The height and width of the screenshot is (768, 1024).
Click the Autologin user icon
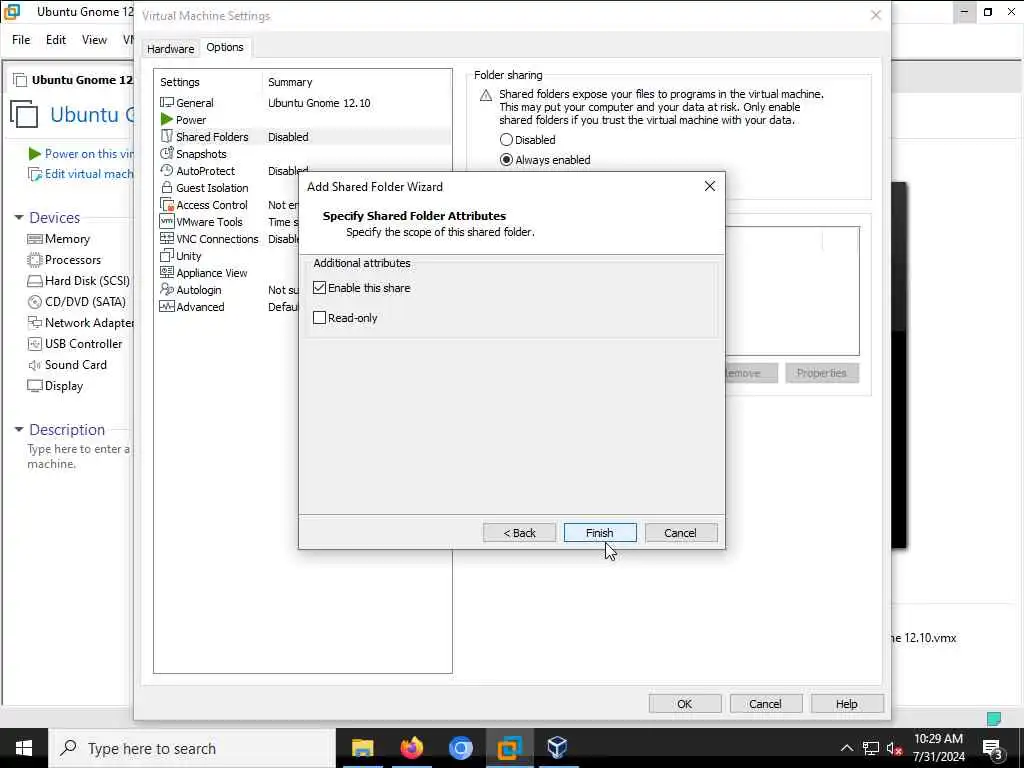pos(167,289)
